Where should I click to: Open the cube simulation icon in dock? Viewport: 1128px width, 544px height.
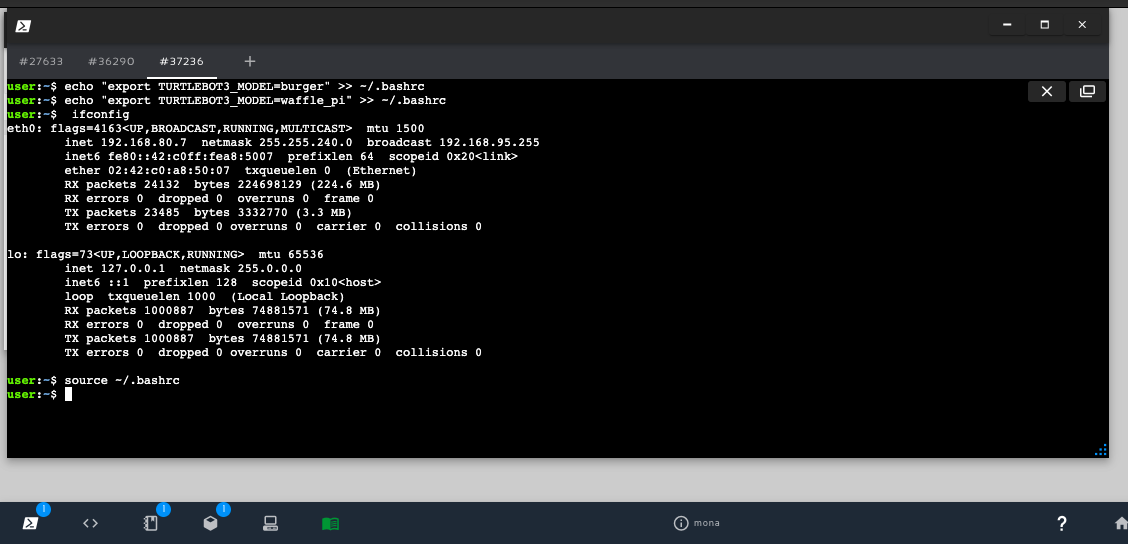point(210,523)
